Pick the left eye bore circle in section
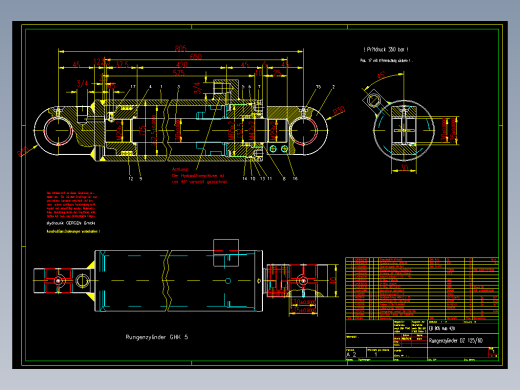The height and width of the screenshot is (390, 520). (x=58, y=131)
